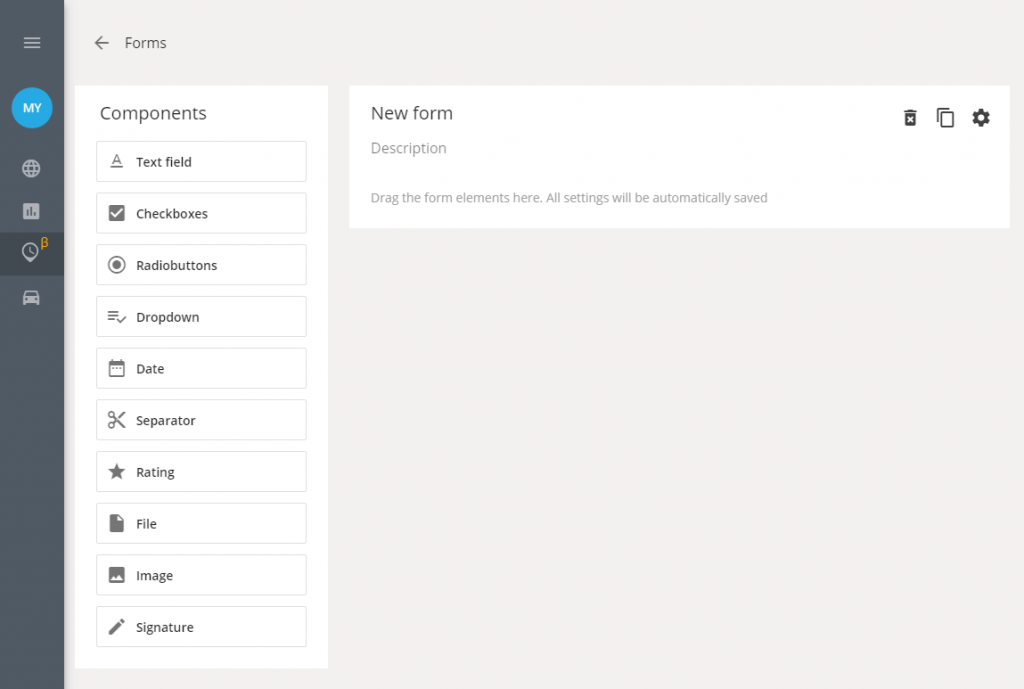Duplicate the form with the copy icon
The width and height of the screenshot is (1024, 689).
click(945, 117)
